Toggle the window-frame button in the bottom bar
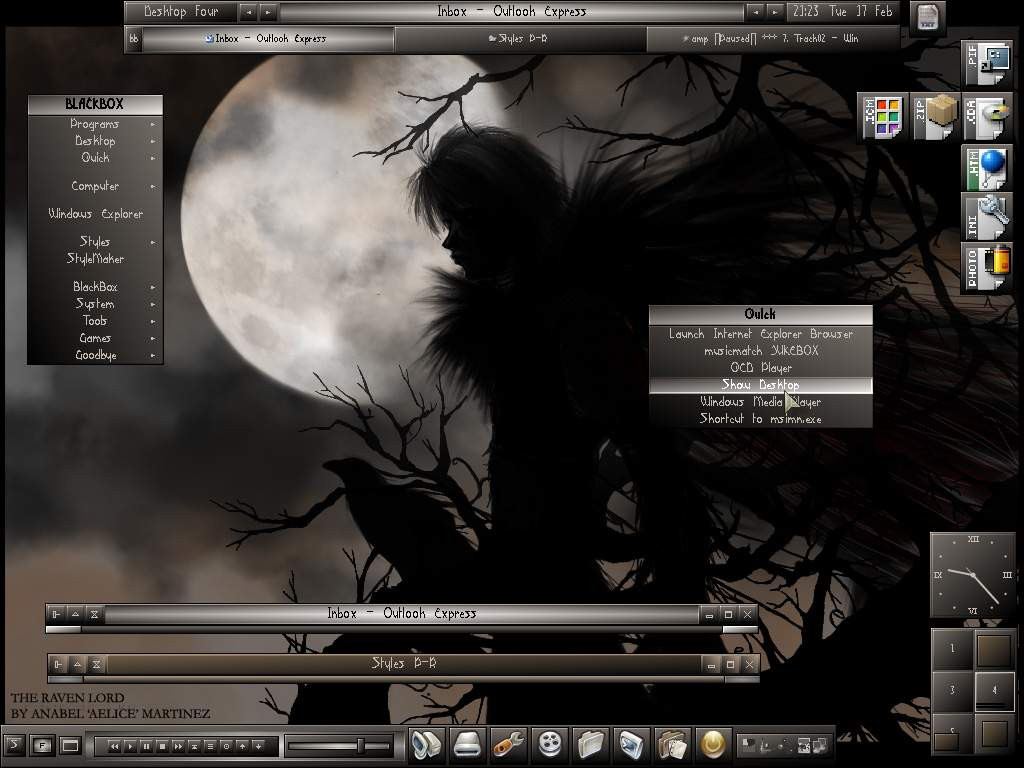The image size is (1024, 768). point(70,745)
